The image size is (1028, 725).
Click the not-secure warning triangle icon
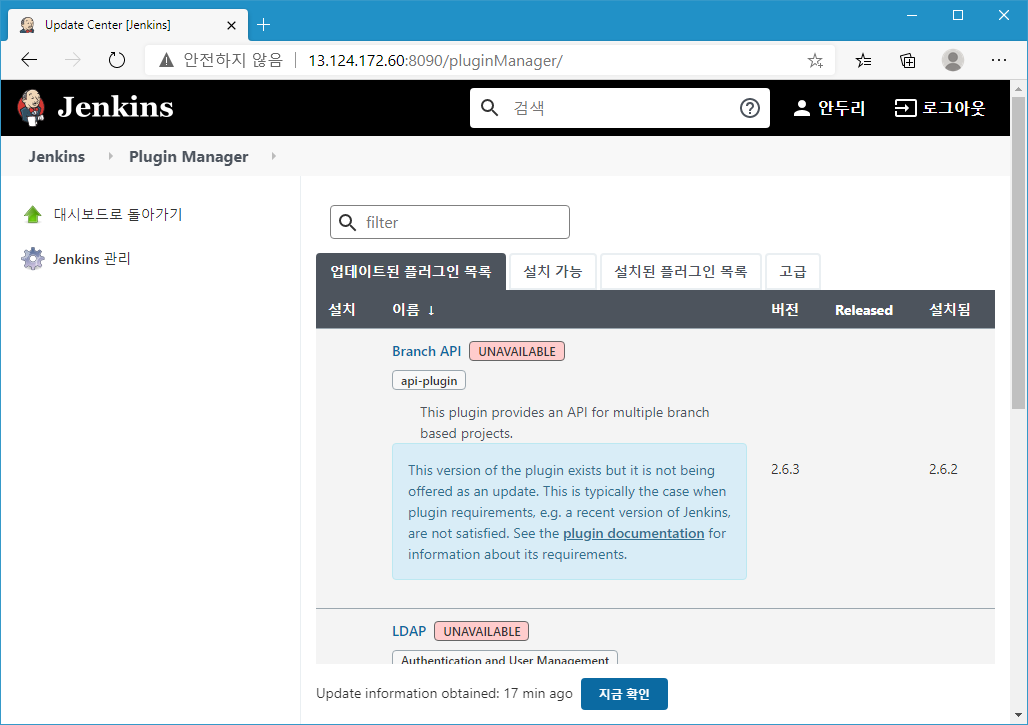point(167,60)
